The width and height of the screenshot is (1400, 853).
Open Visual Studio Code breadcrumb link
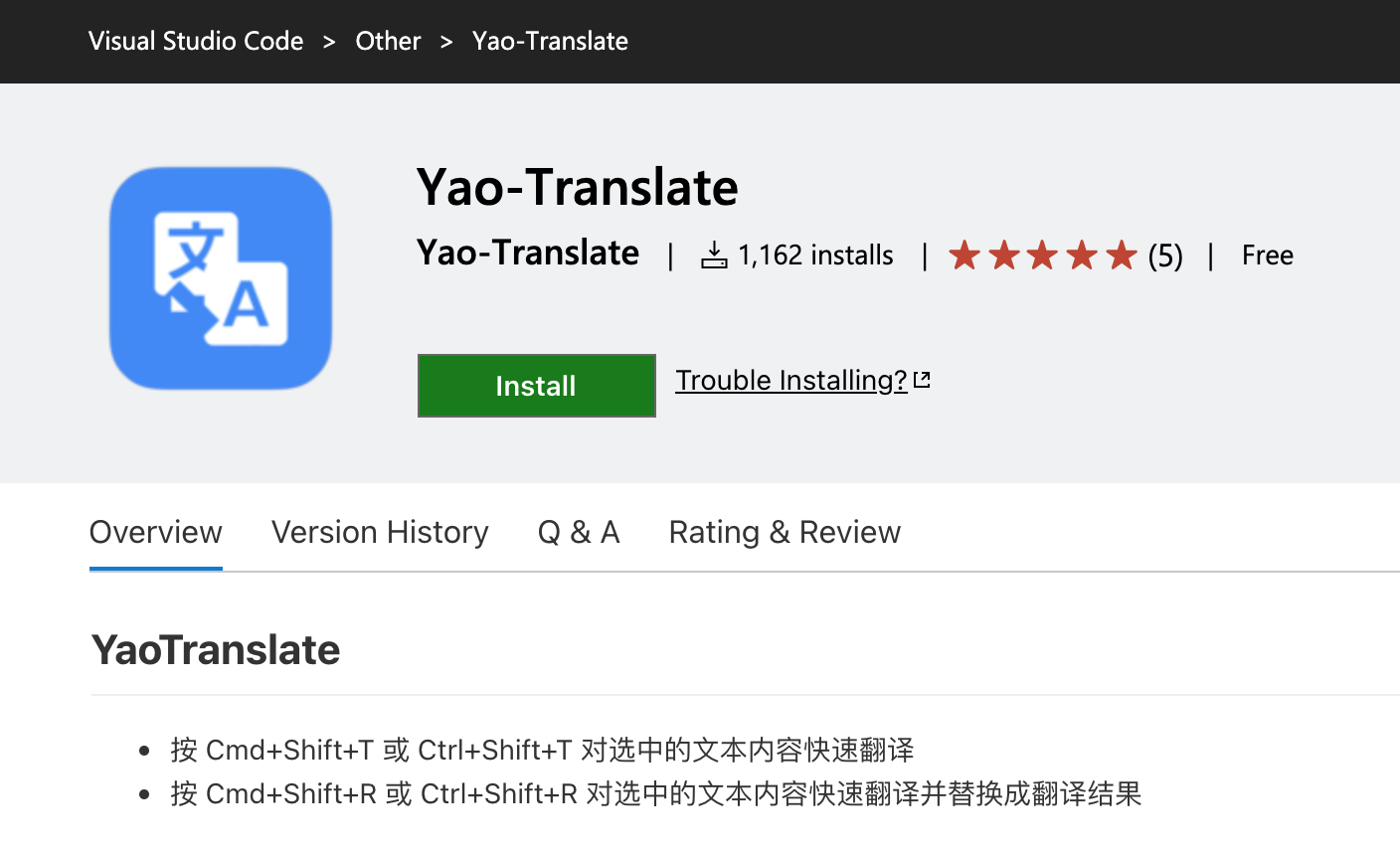point(196,41)
